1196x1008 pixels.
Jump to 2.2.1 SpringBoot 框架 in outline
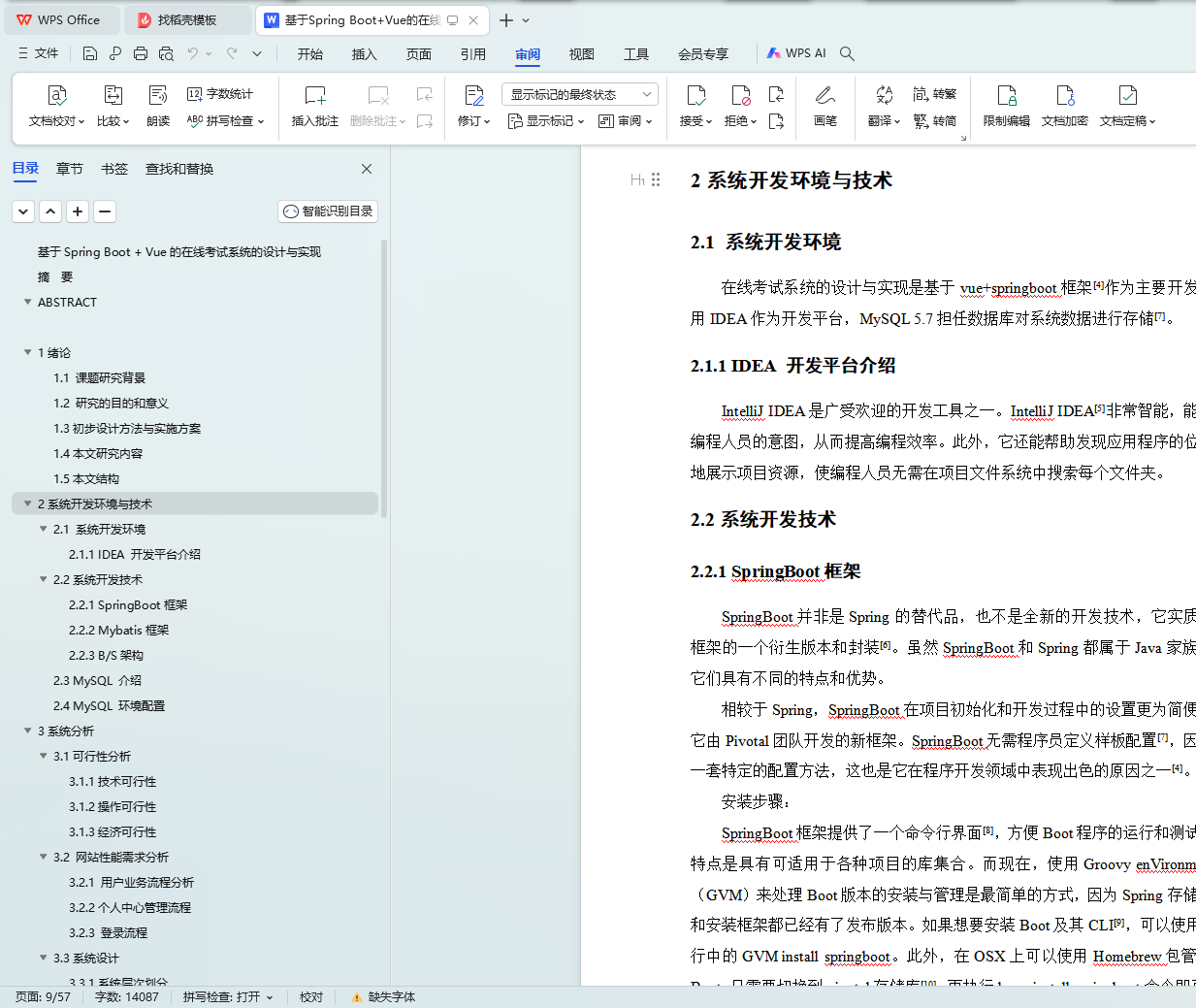point(128,604)
